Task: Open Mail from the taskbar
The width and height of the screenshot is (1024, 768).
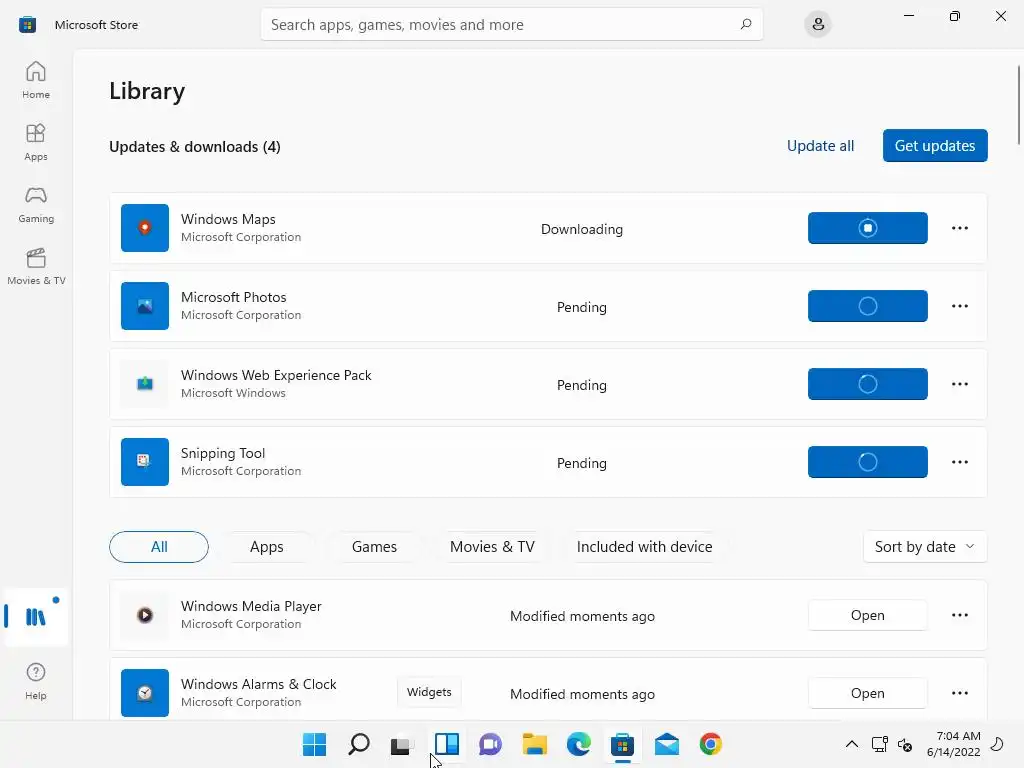Action: pyautogui.click(x=667, y=744)
